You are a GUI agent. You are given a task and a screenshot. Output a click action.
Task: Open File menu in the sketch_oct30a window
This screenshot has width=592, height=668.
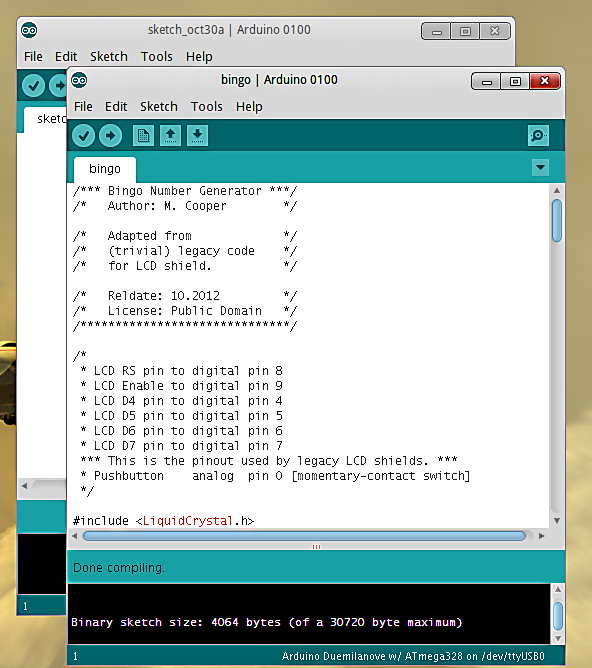tap(33, 57)
